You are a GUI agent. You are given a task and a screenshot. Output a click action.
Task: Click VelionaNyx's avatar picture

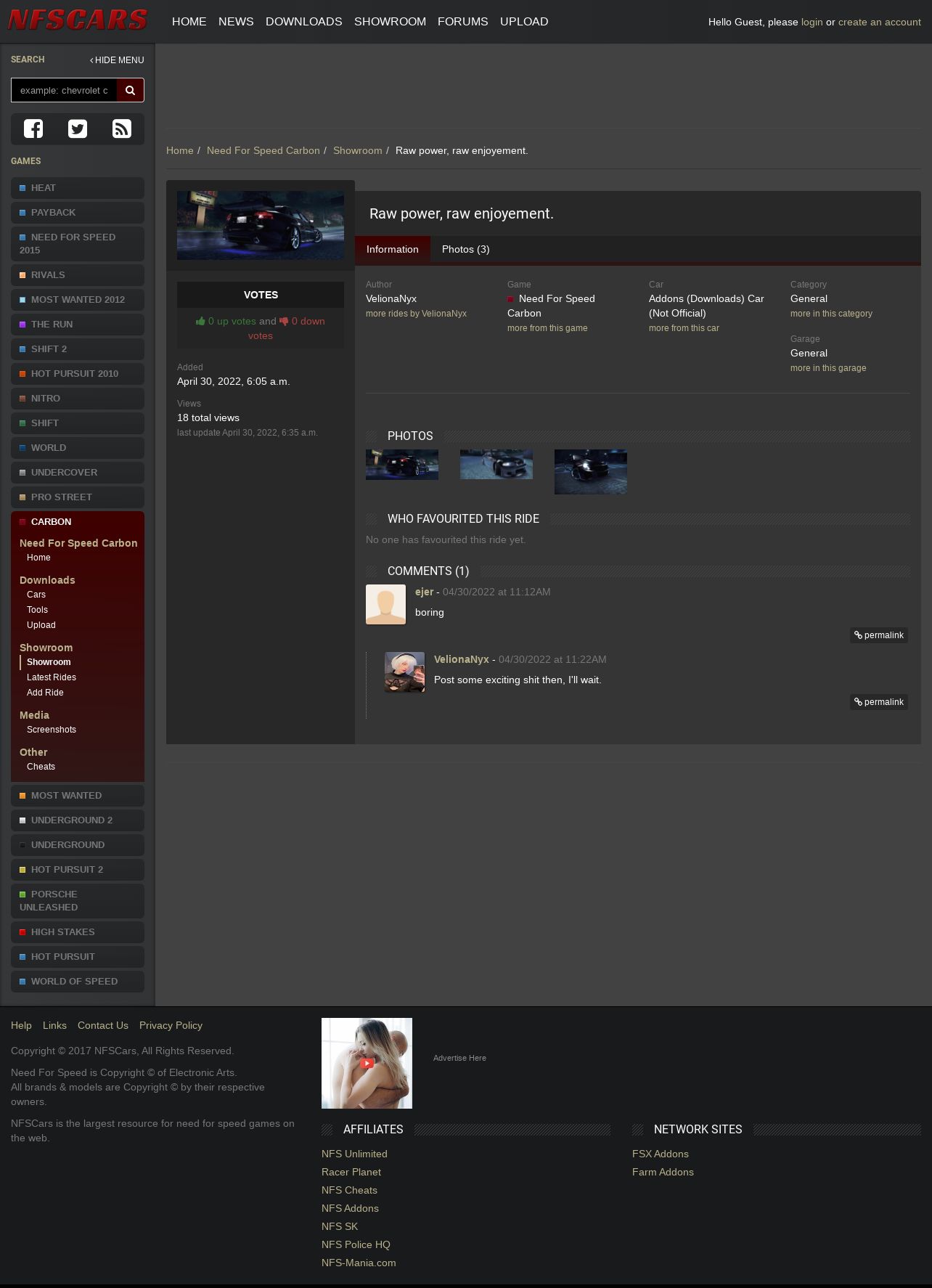[x=404, y=672]
